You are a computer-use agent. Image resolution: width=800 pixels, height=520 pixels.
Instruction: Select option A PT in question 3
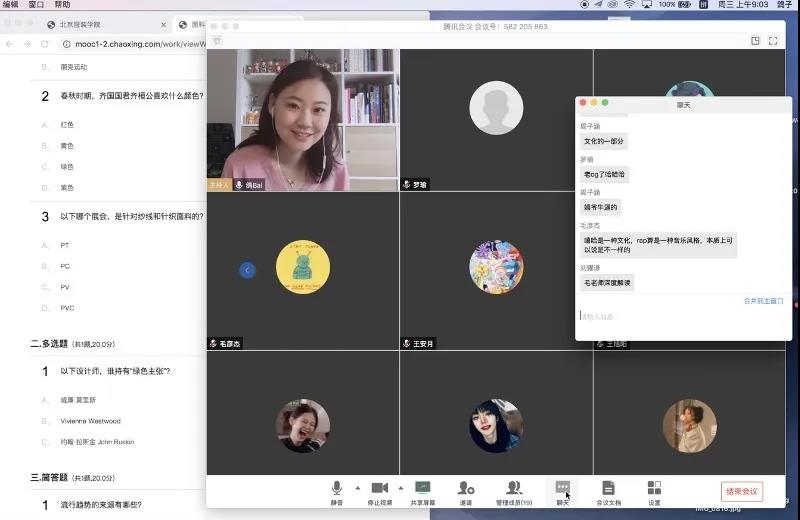pos(64,245)
